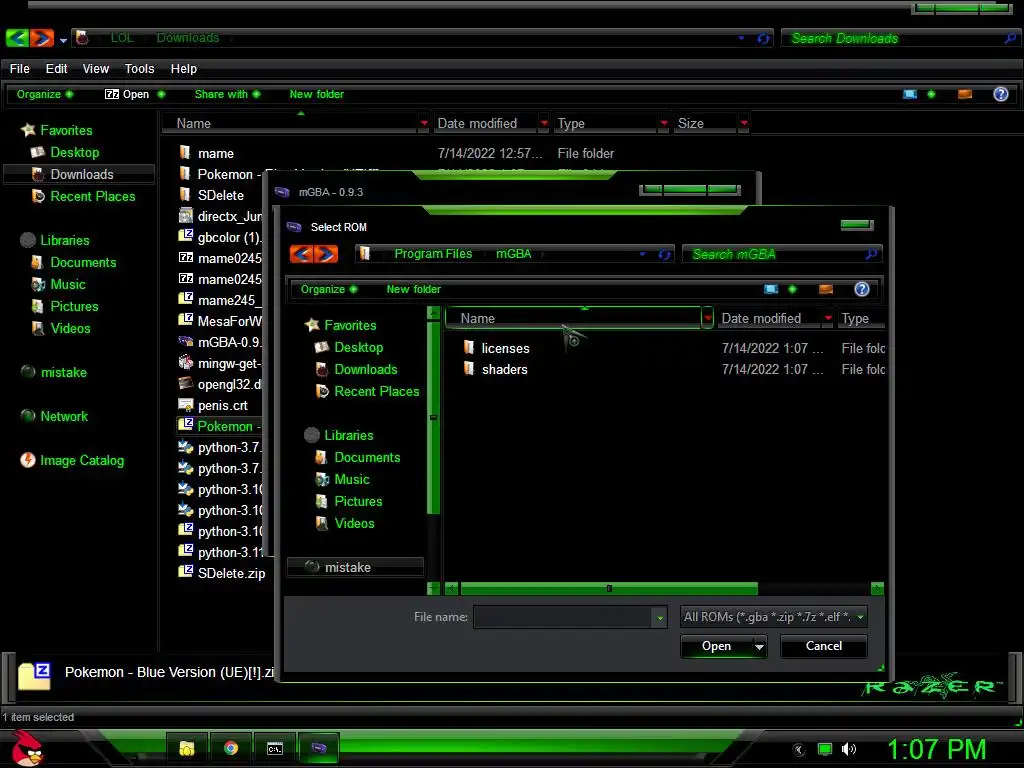
Task: Open the licenses folder
Action: (505, 348)
